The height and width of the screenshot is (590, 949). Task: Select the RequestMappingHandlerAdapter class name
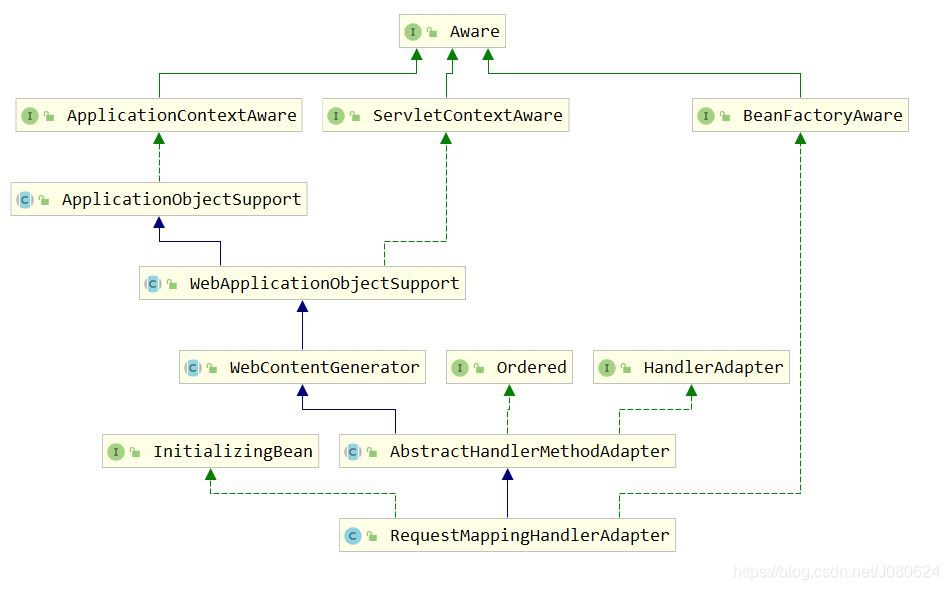pyautogui.click(x=529, y=536)
